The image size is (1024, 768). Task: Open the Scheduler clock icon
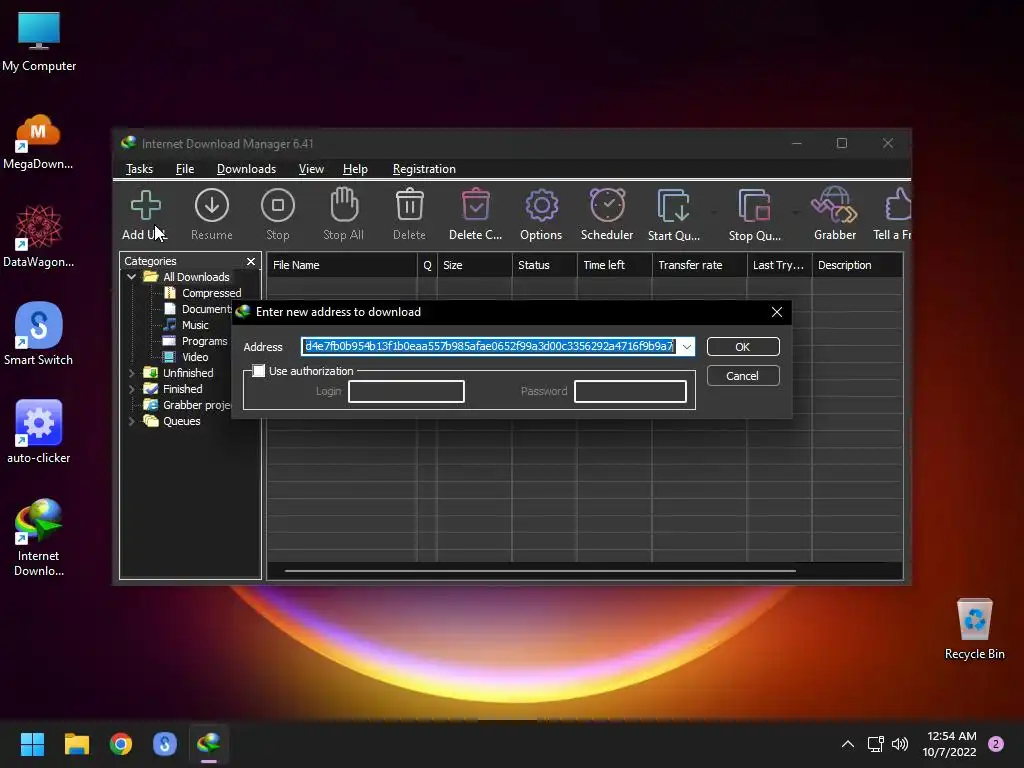[x=607, y=206]
